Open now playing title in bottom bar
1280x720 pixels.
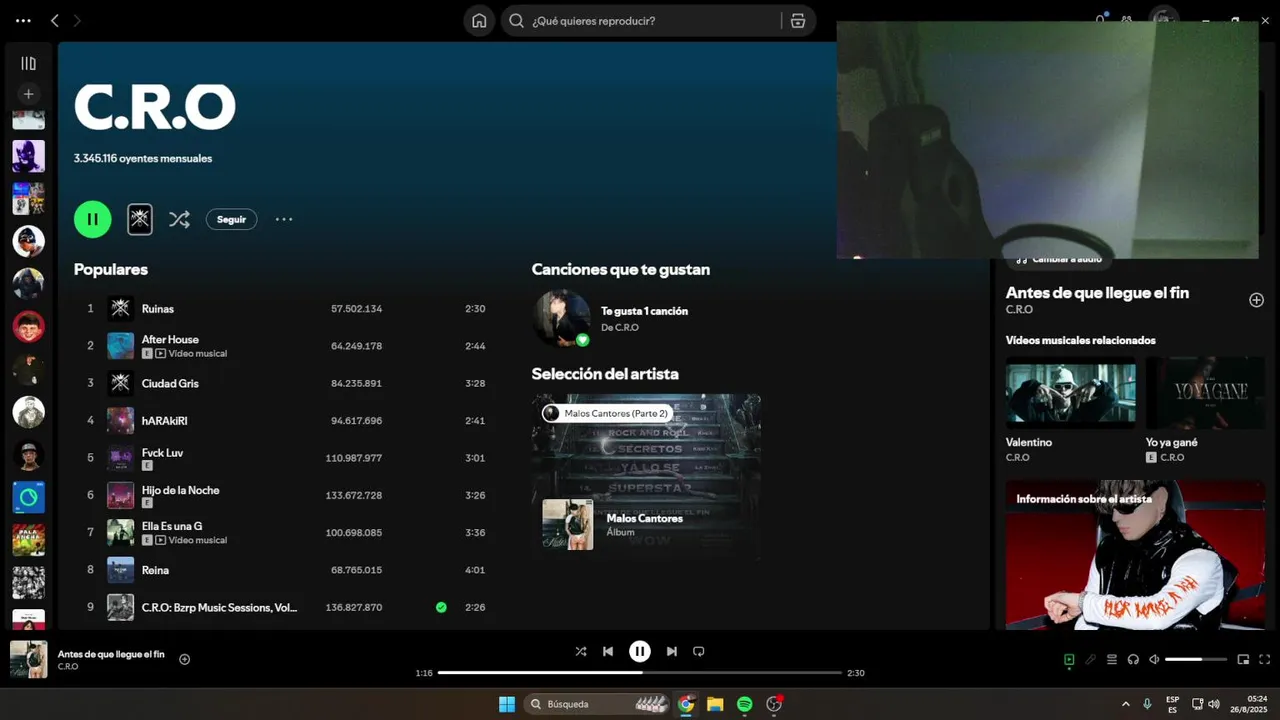pos(111,654)
